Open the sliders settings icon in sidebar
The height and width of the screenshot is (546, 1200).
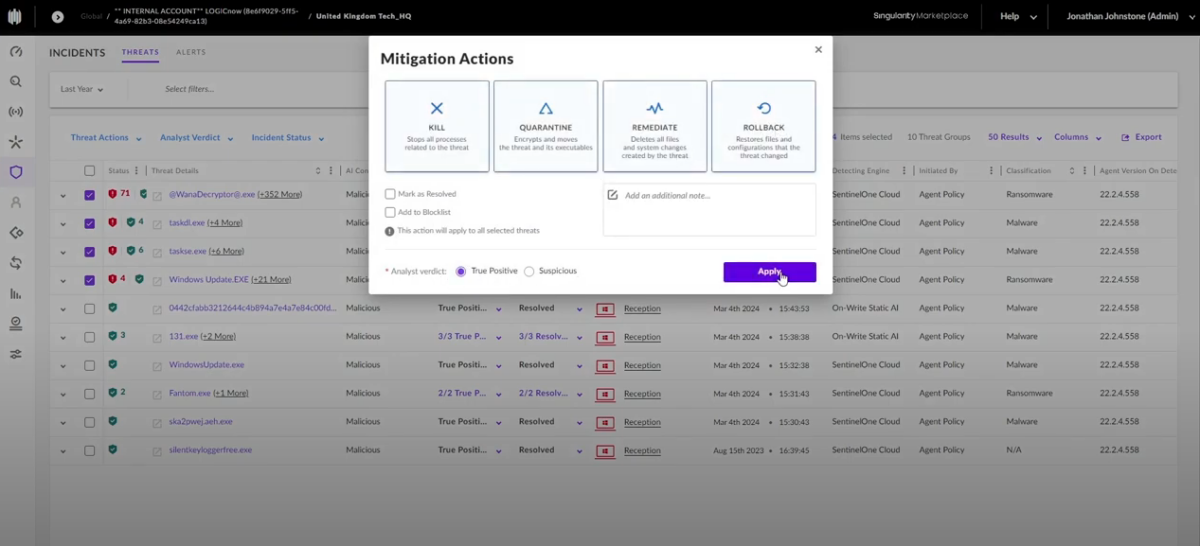point(15,354)
